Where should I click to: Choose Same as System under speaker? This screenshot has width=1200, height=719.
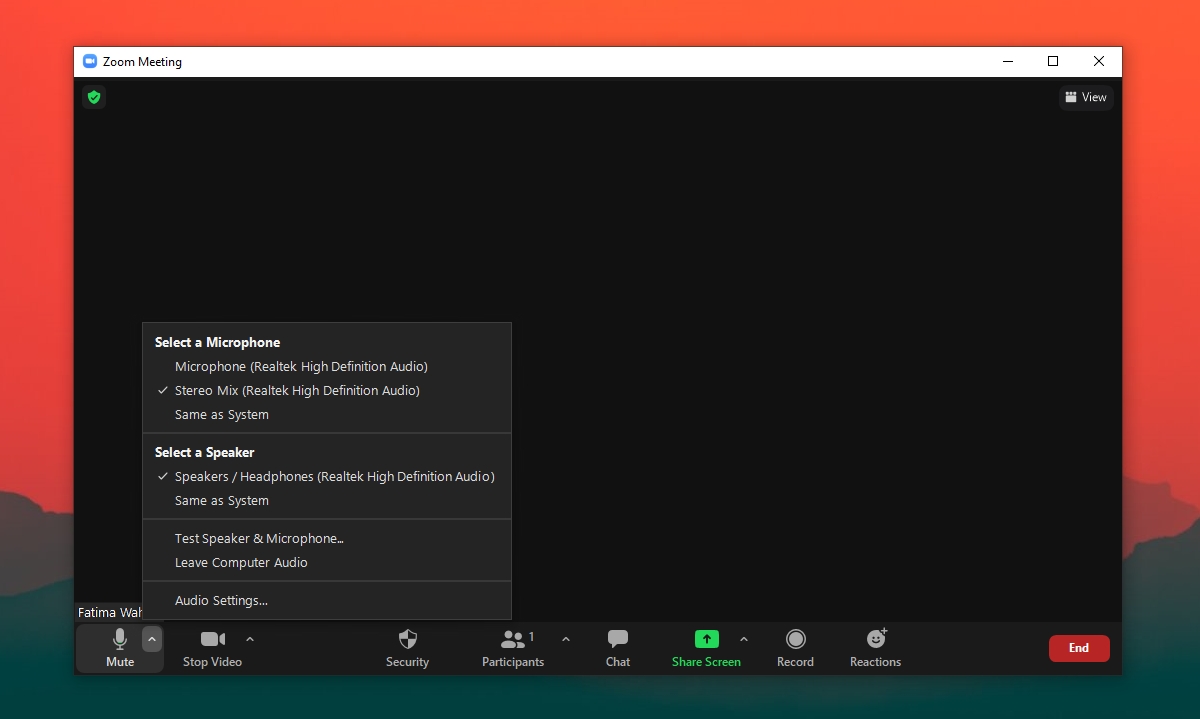[x=327, y=500]
